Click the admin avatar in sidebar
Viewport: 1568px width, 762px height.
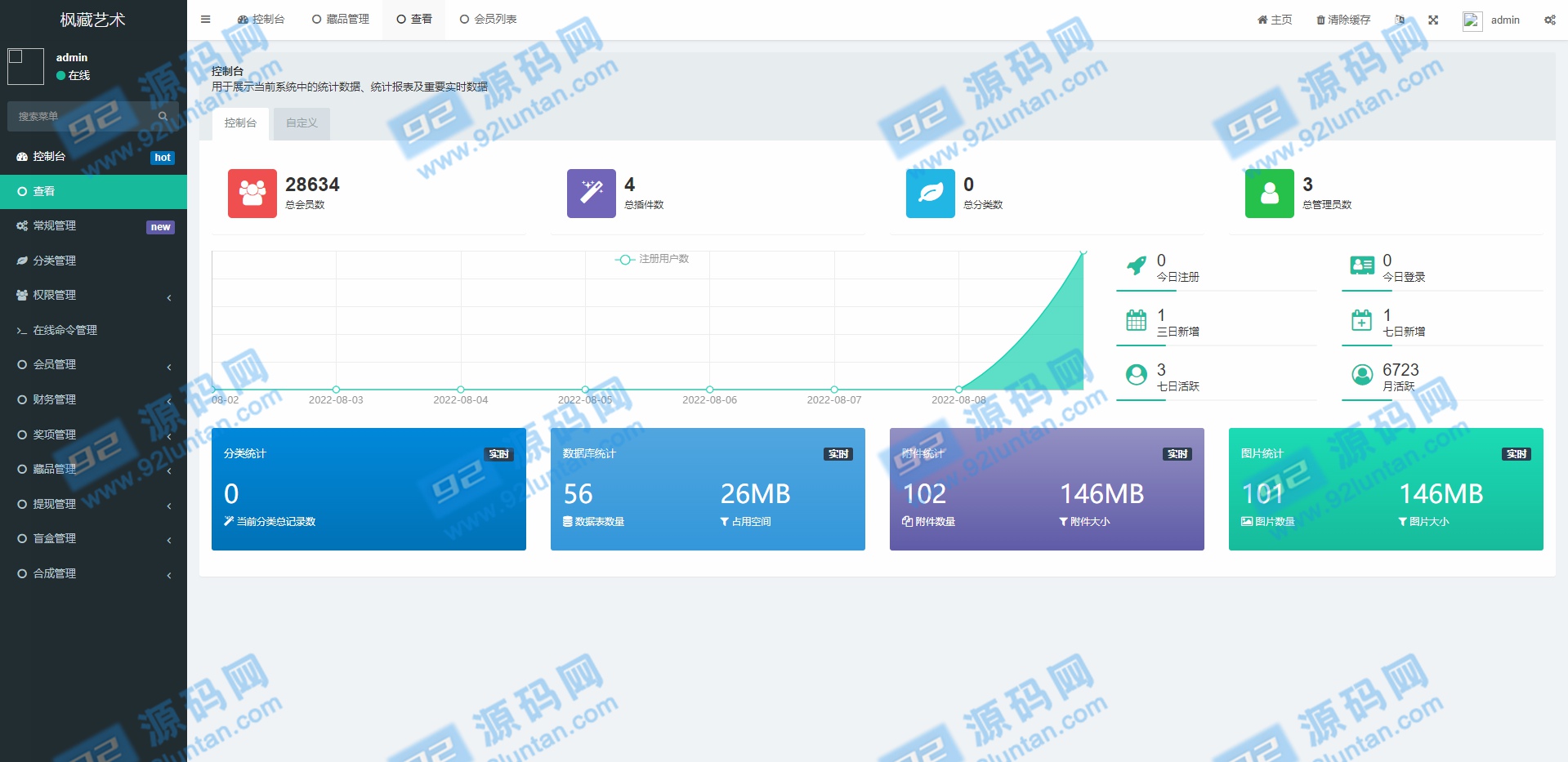coord(25,66)
